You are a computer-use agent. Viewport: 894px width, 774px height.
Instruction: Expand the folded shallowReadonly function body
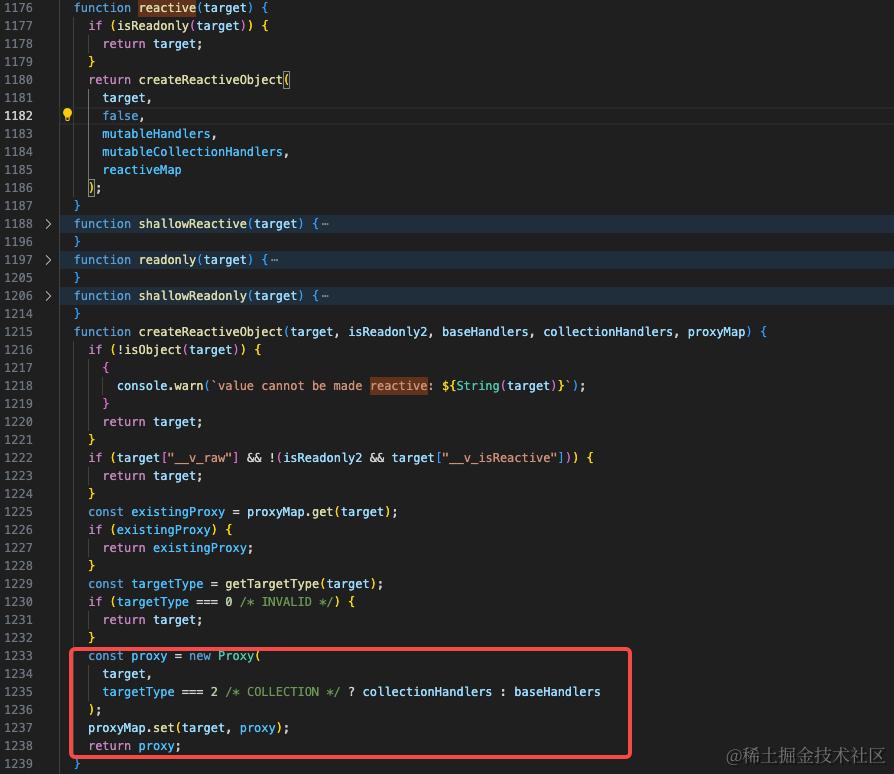pyautogui.click(x=48, y=295)
